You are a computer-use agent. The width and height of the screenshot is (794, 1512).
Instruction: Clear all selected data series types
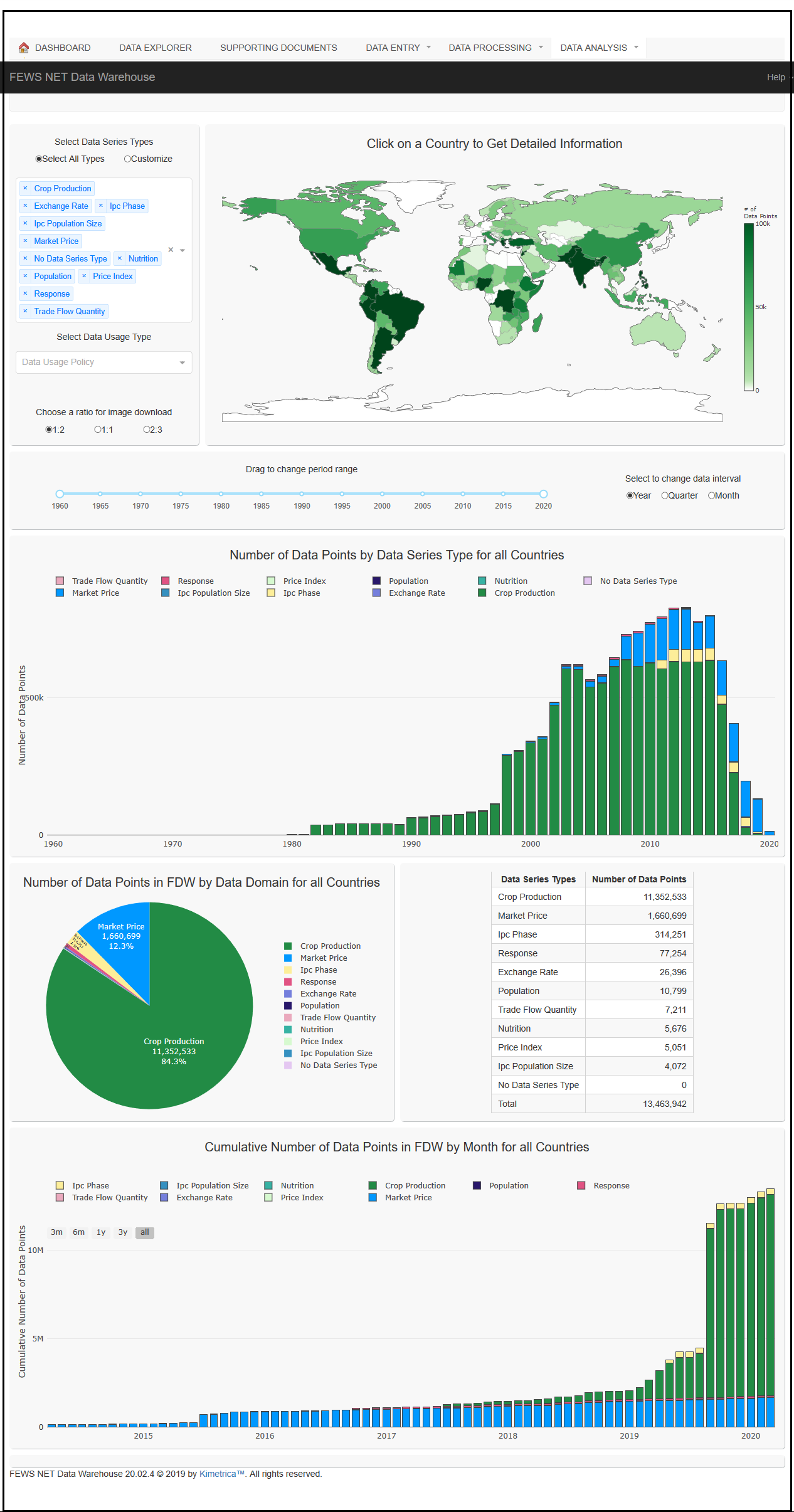pyautogui.click(x=171, y=250)
